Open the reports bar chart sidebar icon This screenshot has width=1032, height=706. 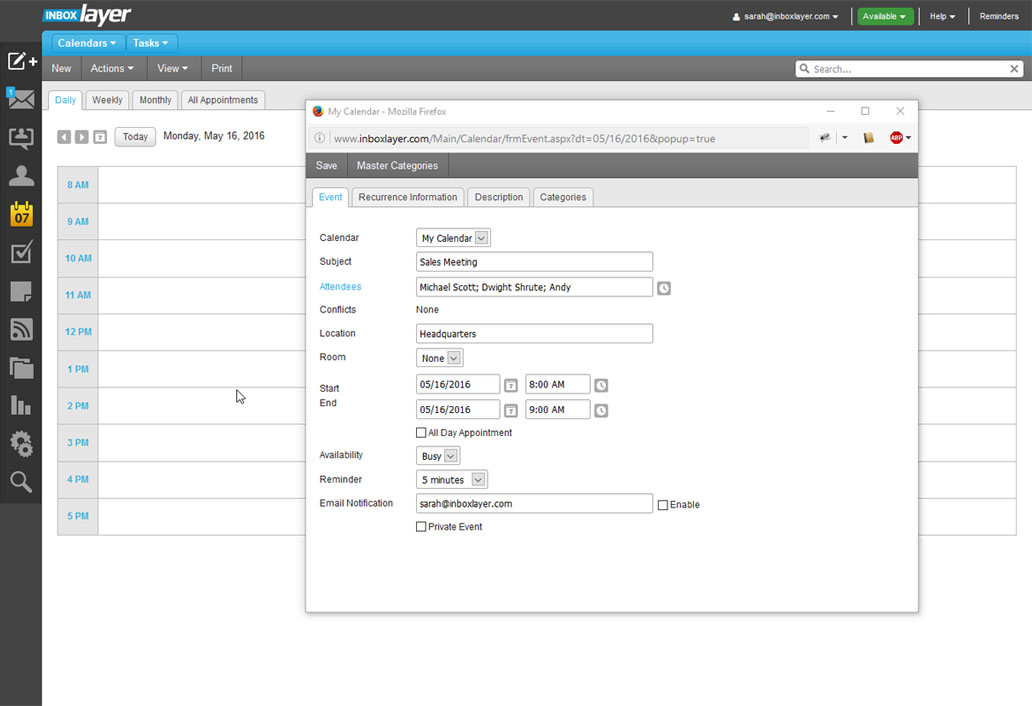coord(21,405)
